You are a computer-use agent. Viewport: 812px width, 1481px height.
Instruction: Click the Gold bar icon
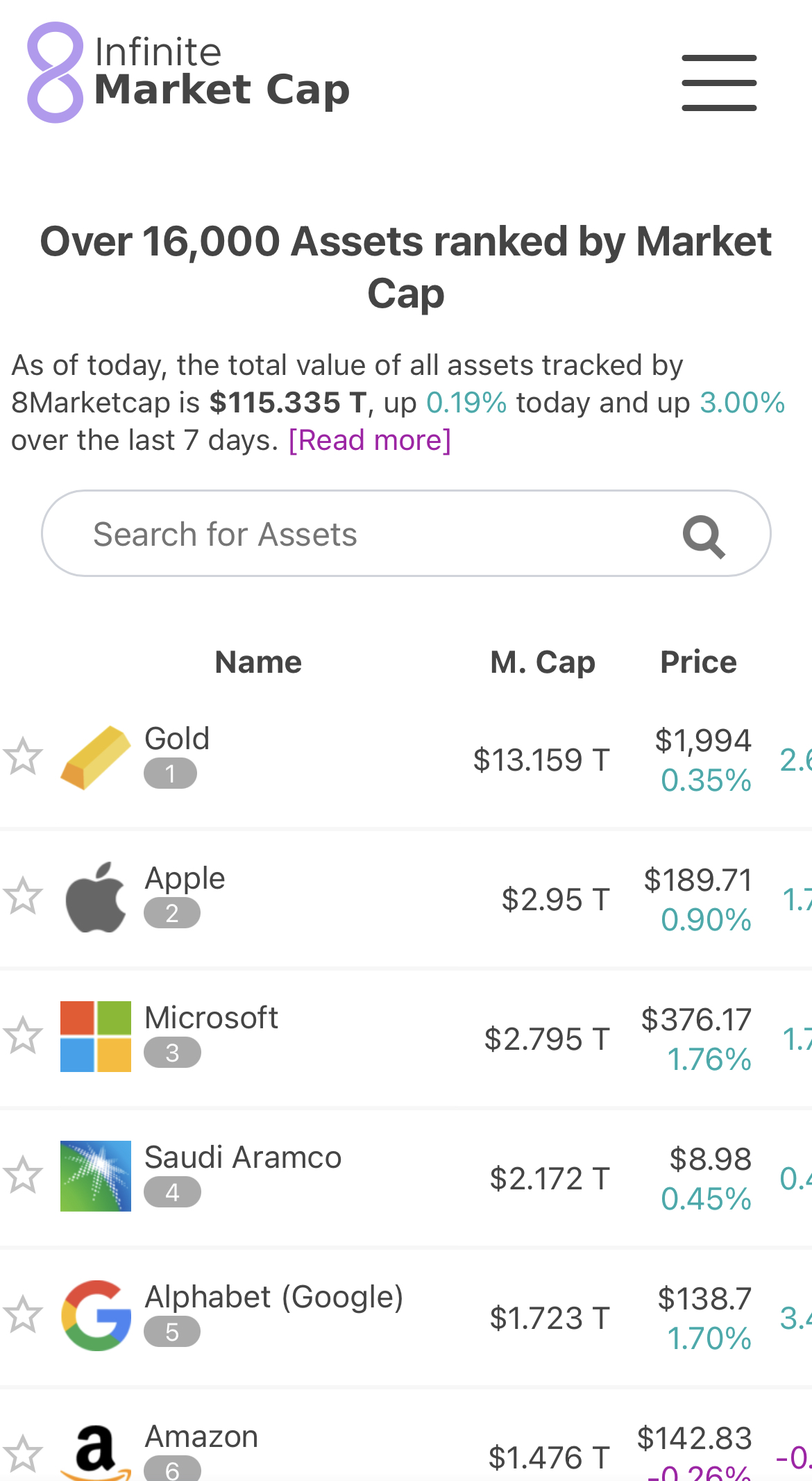click(x=96, y=758)
